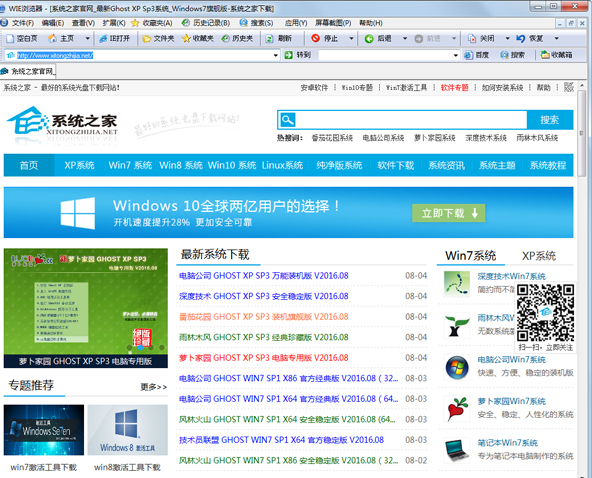
Task: Open the 软件专题 top link in red
Action: click(455, 88)
